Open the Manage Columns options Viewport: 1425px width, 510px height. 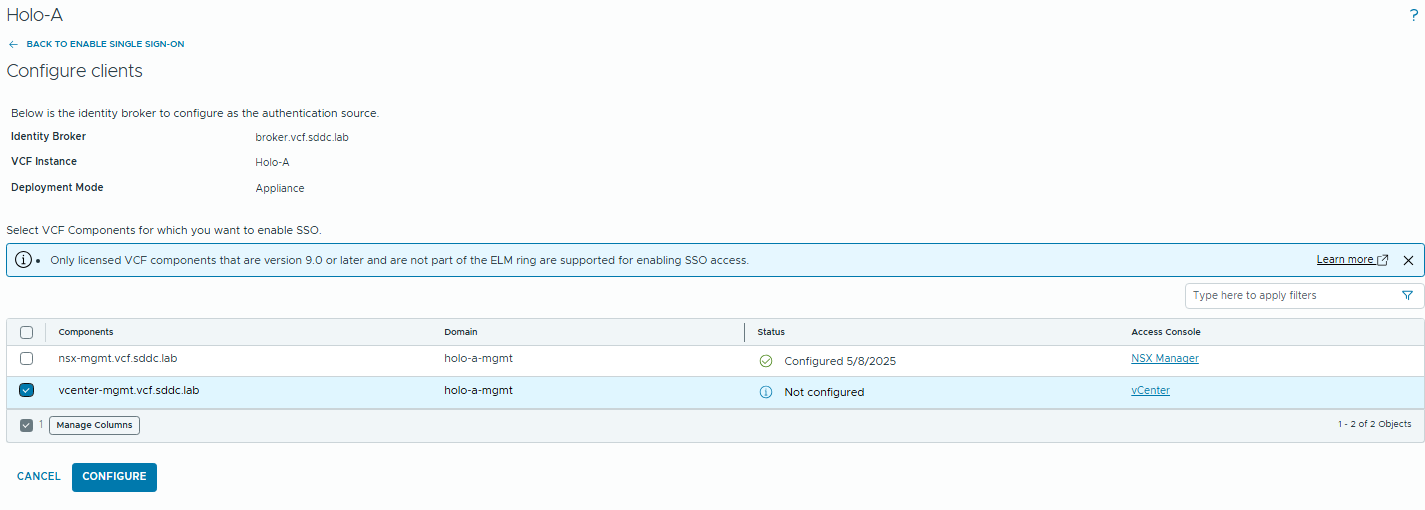tap(94, 425)
